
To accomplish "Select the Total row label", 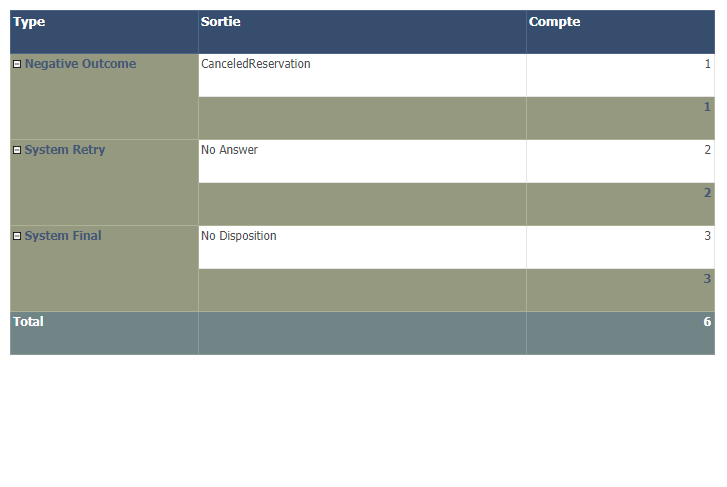I will tap(28, 321).
